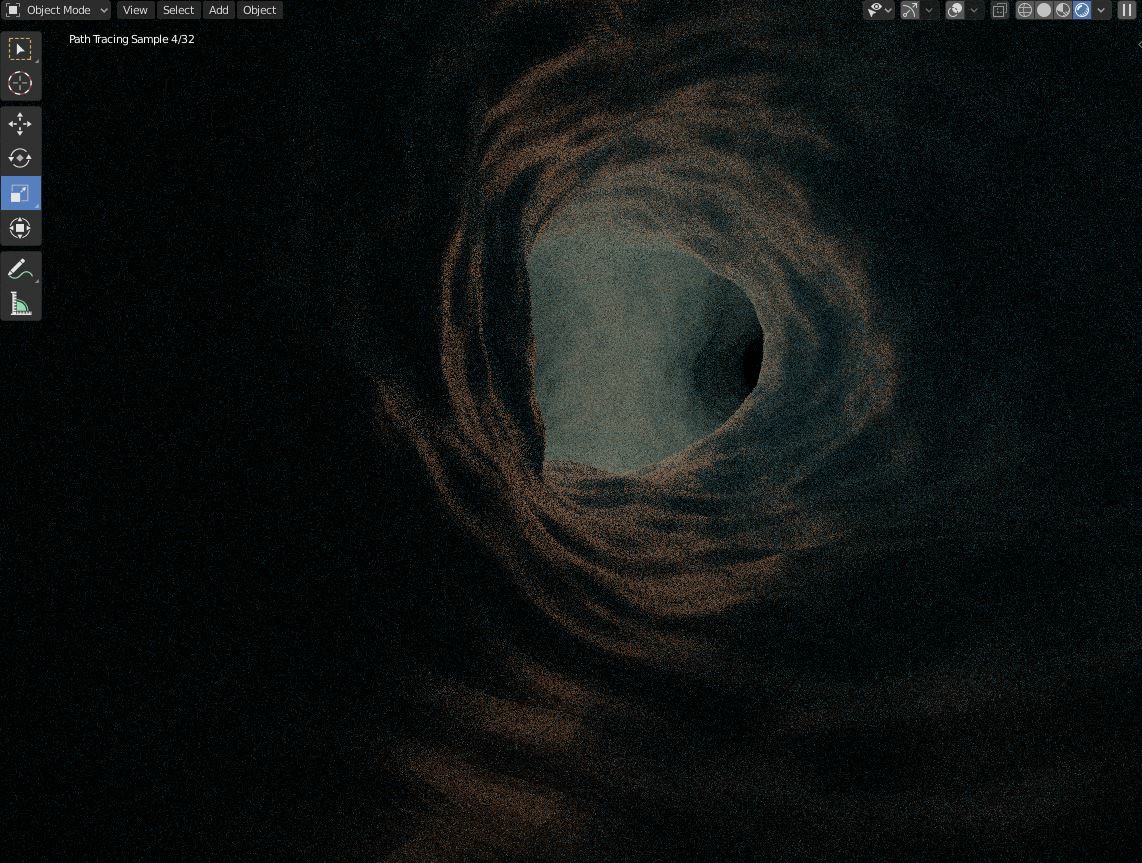Open the gizmos settings dropdown
This screenshot has width=1142, height=863.
click(x=929, y=10)
